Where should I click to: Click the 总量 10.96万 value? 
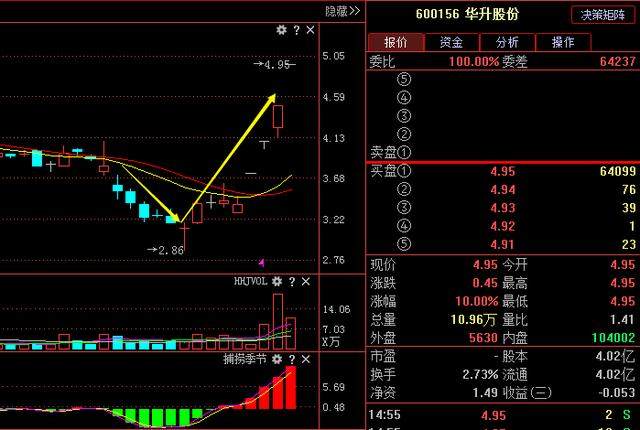click(x=473, y=319)
